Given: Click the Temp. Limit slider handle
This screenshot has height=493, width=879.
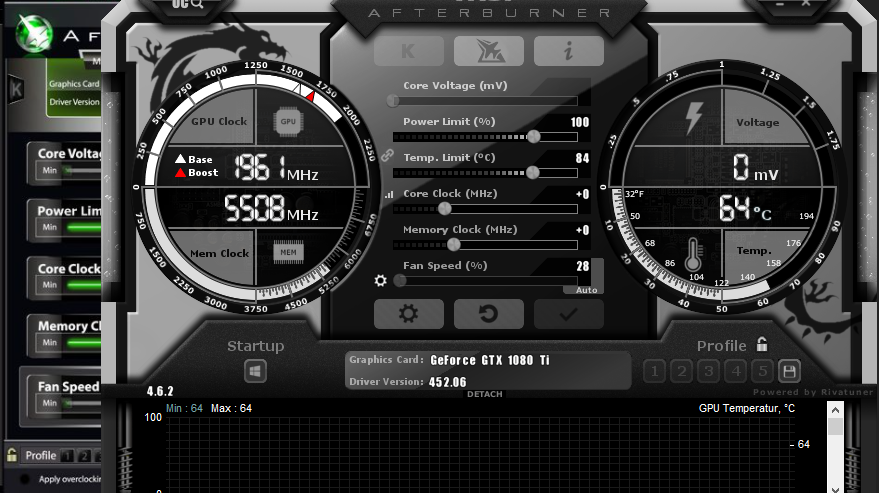Looking at the screenshot, I should pyautogui.click(x=533, y=173).
